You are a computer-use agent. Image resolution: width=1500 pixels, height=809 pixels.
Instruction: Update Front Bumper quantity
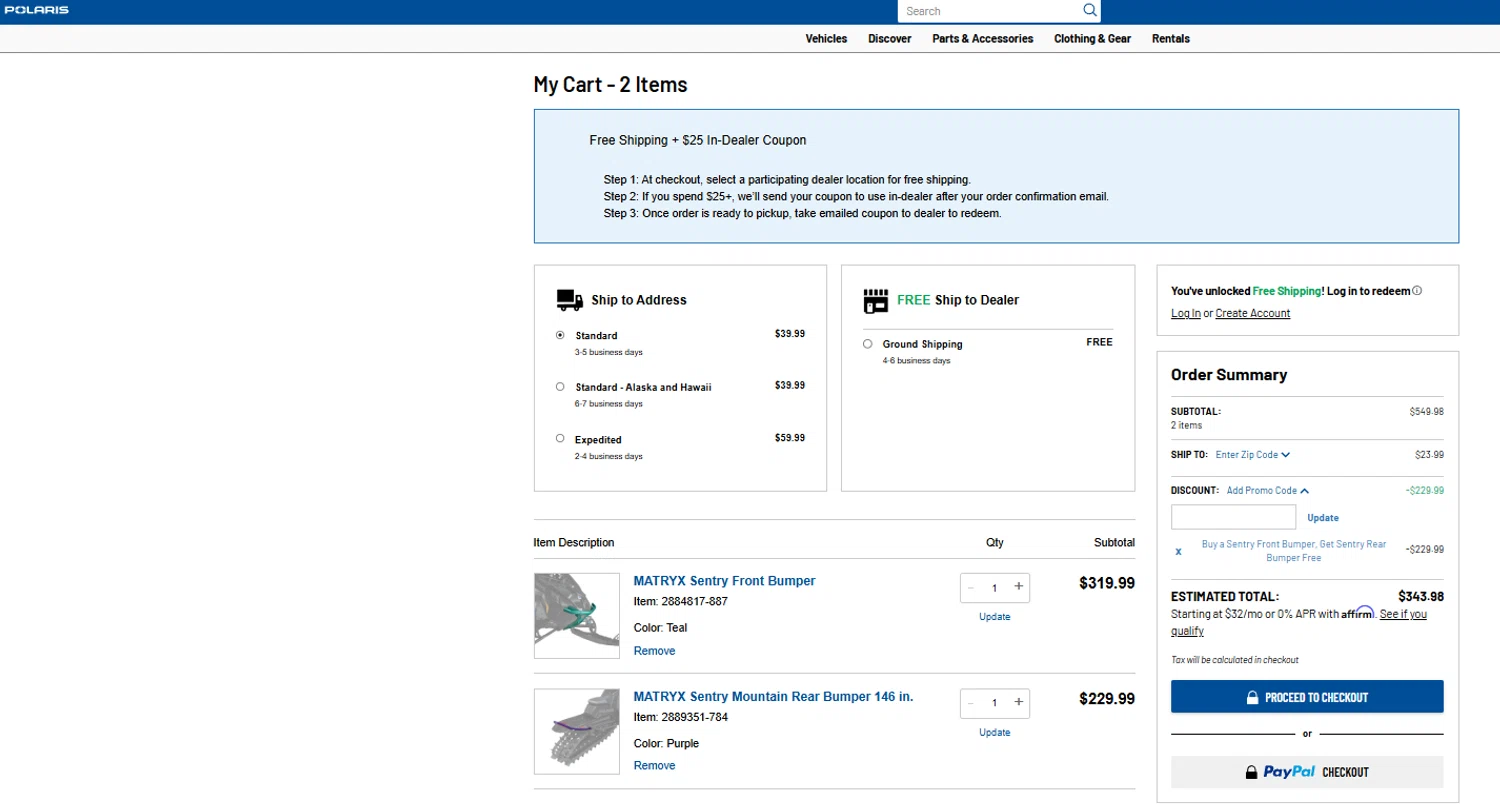coord(994,617)
